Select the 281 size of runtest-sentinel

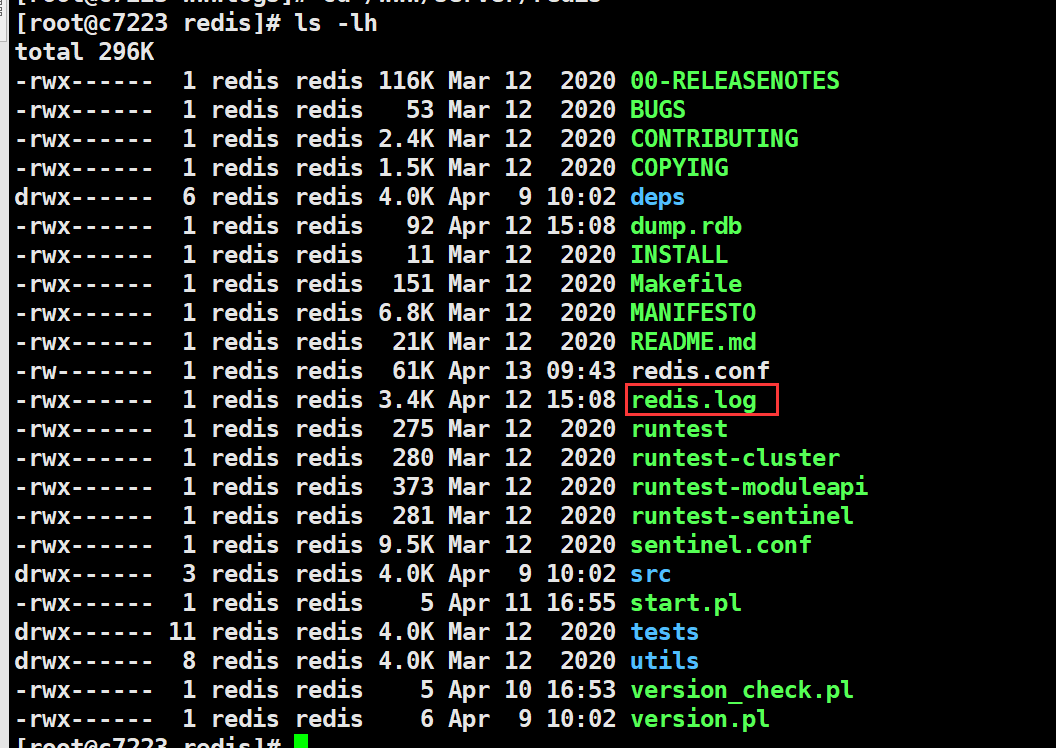(414, 516)
